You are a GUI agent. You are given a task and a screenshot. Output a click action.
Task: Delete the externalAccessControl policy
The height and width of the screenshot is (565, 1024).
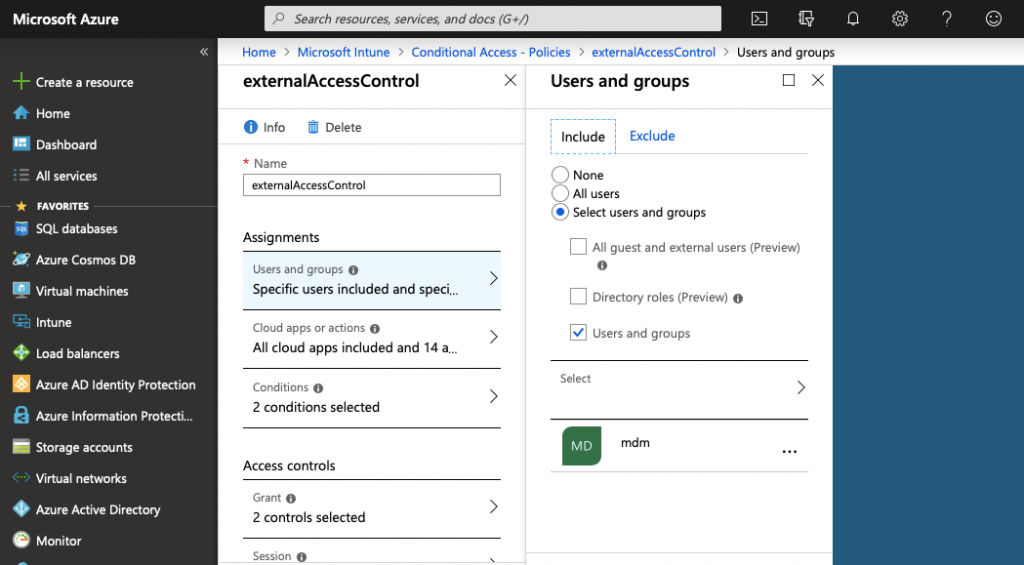[x=334, y=127]
